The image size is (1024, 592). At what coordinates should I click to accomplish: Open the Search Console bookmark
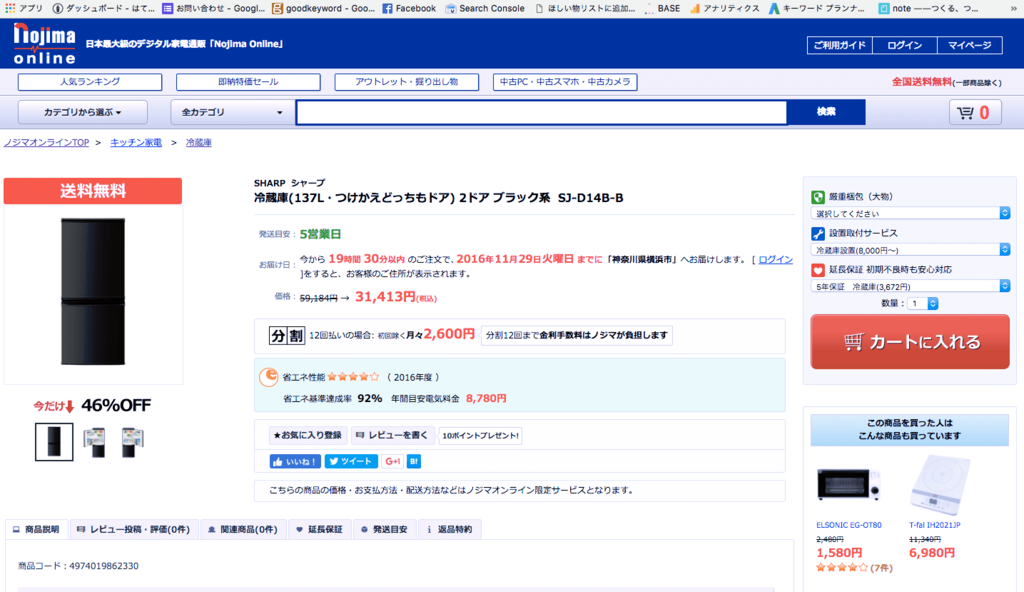(485, 8)
